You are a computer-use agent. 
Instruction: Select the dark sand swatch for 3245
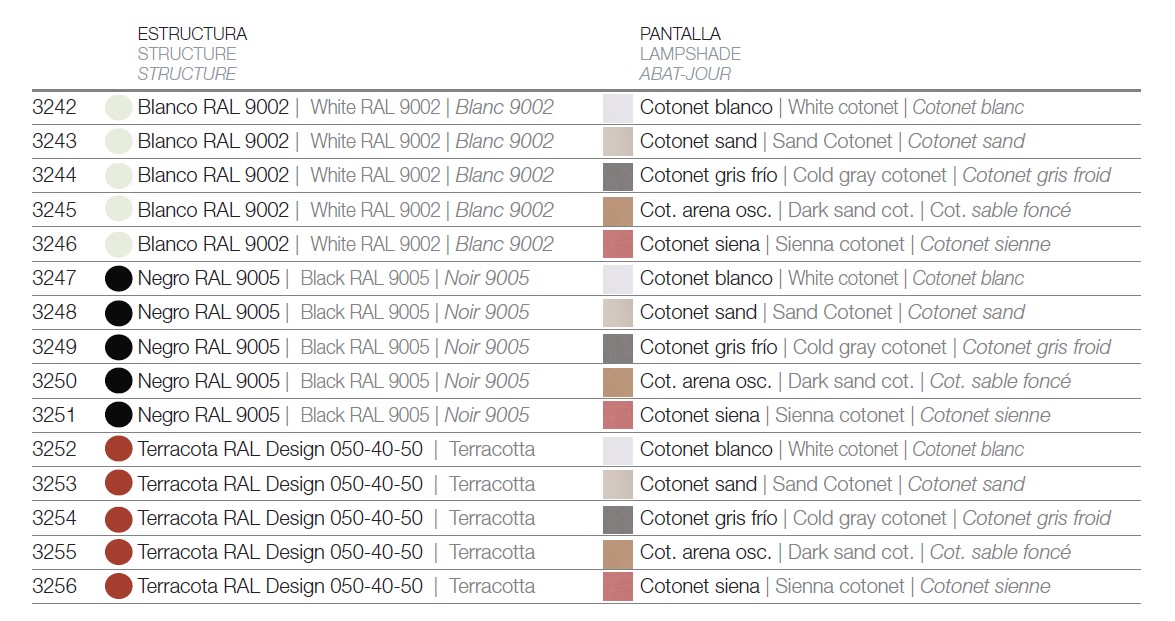coord(617,210)
